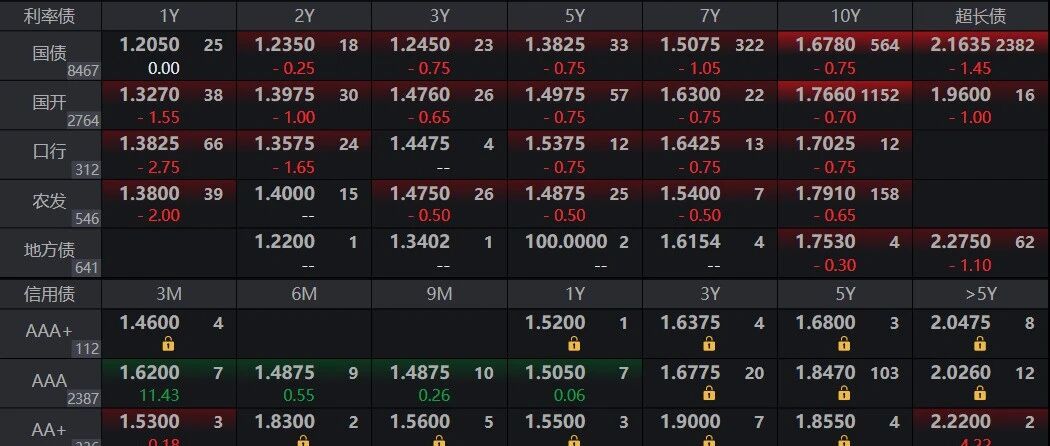This screenshot has width=1050, height=446.
Task: Select the 信用债 section header
Action: [x=50, y=293]
